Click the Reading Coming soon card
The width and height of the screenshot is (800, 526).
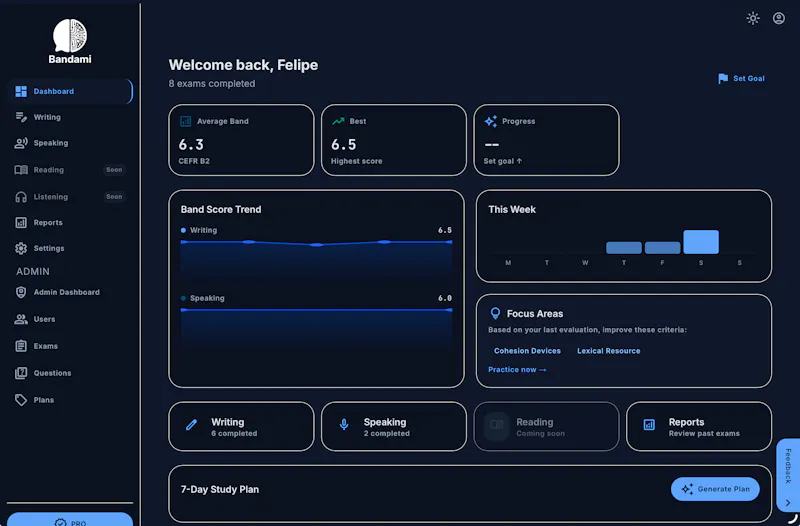click(x=546, y=427)
